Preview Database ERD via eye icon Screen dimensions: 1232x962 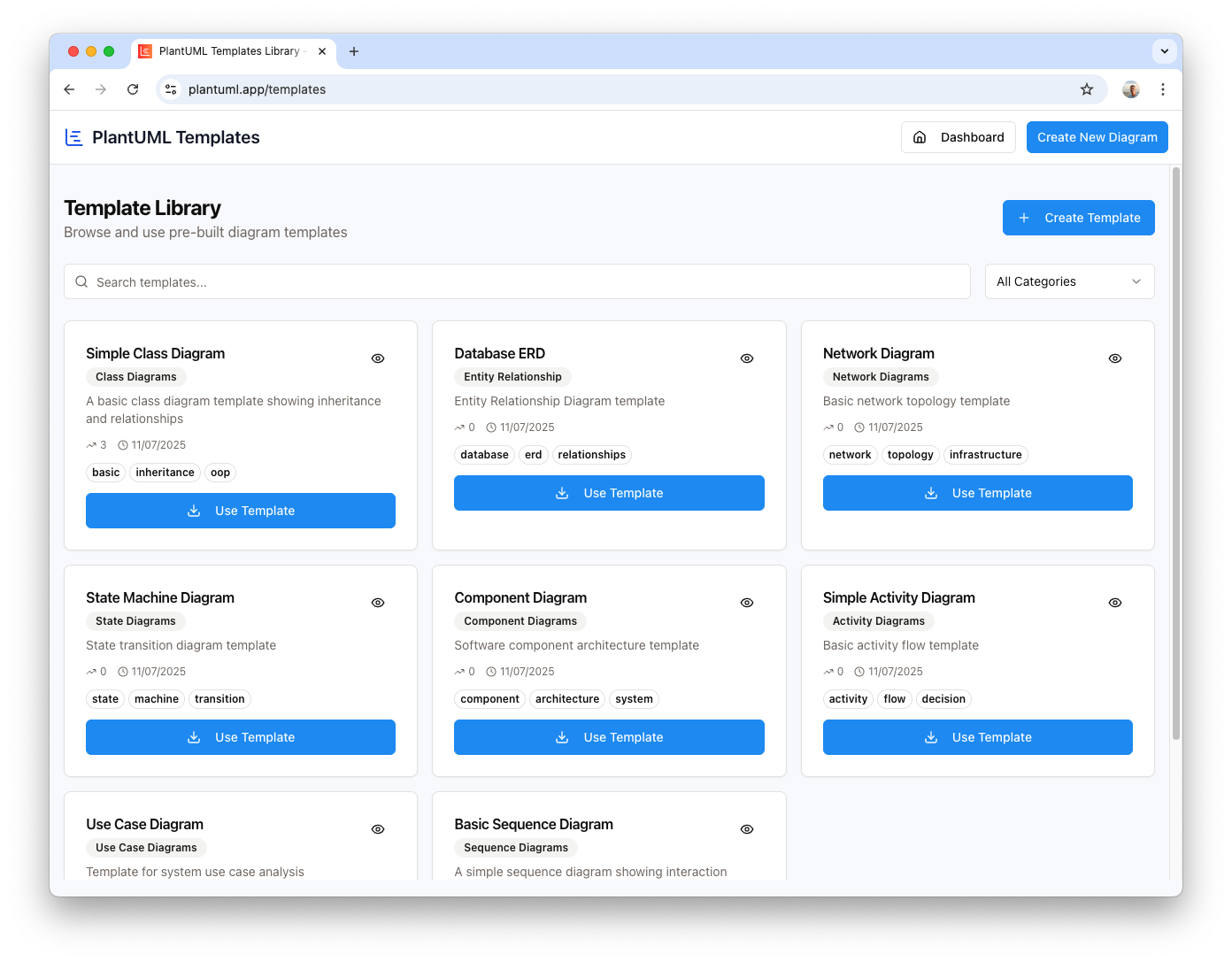pyautogui.click(x=747, y=358)
